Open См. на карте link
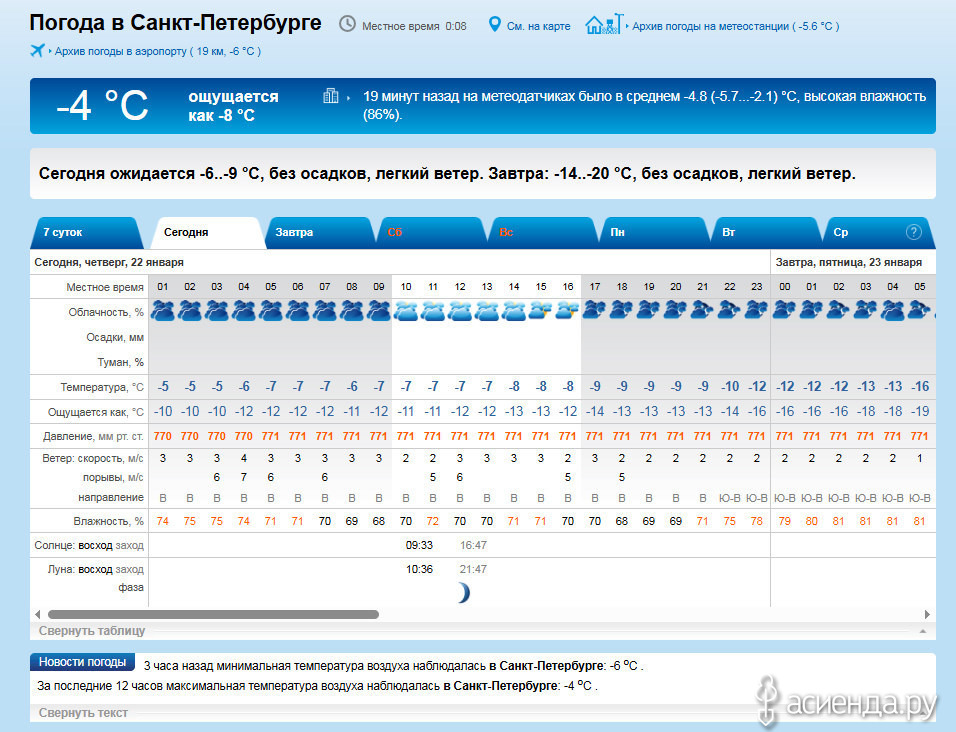This screenshot has height=732, width=956. (x=538, y=26)
